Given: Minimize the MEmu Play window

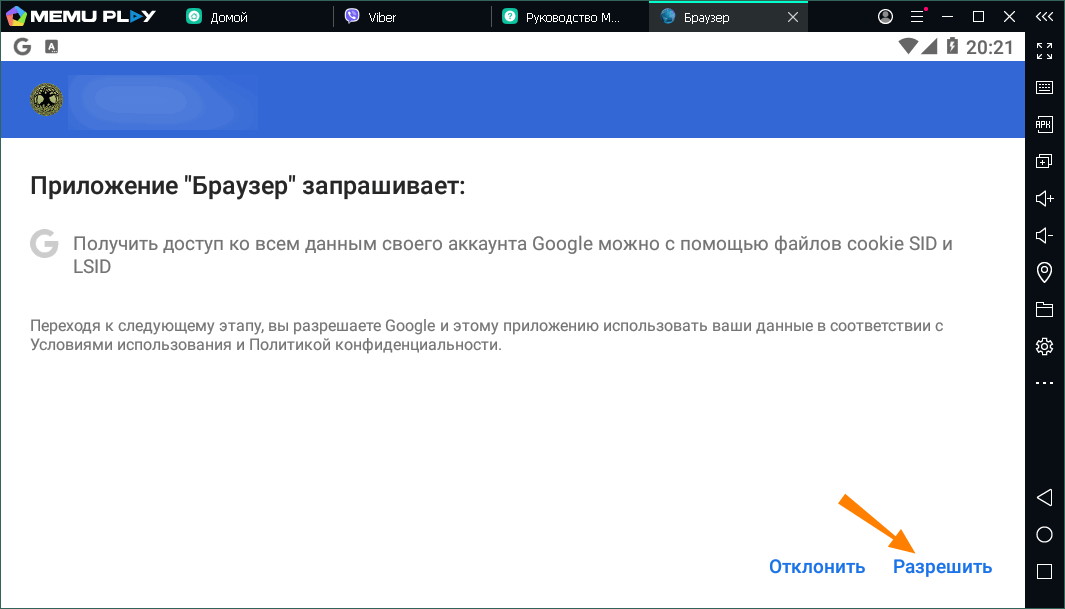Looking at the screenshot, I should tap(947, 16).
